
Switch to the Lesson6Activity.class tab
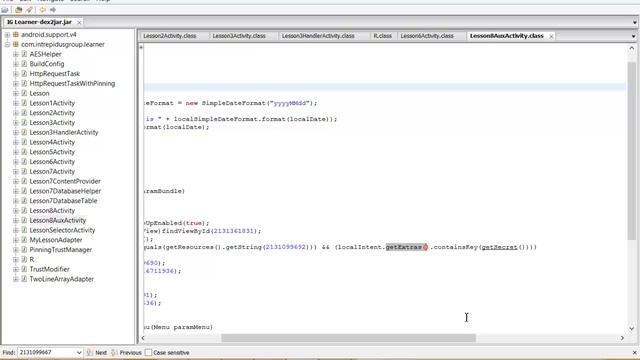pos(427,36)
